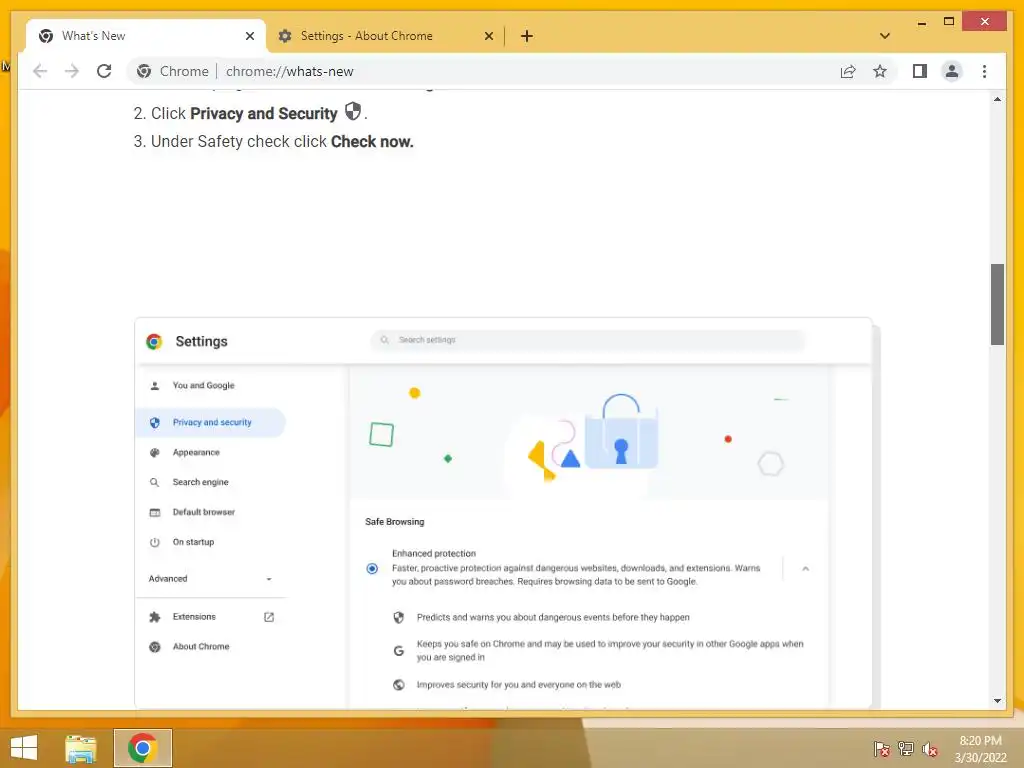The height and width of the screenshot is (768, 1024).
Task: Click the taskbar clock showing 8:20 PM
Action: (x=980, y=749)
